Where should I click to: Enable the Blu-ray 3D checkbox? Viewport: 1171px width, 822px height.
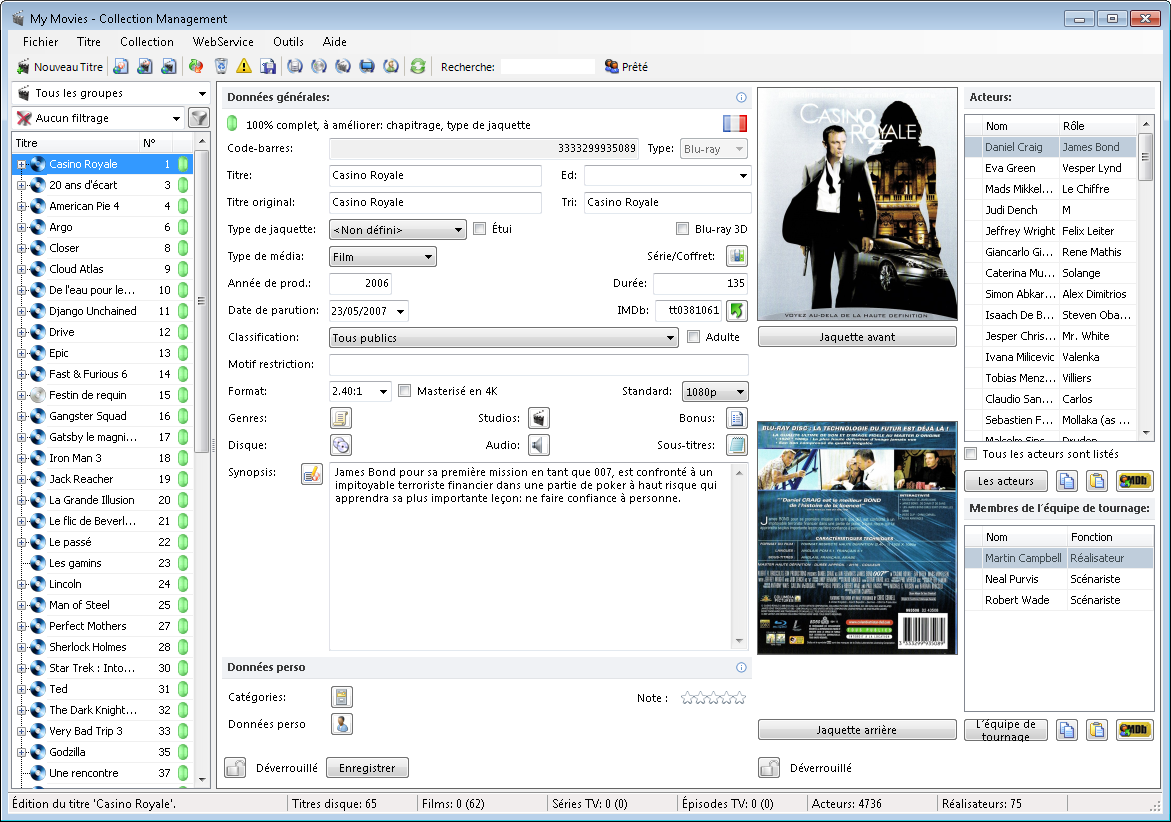point(682,228)
